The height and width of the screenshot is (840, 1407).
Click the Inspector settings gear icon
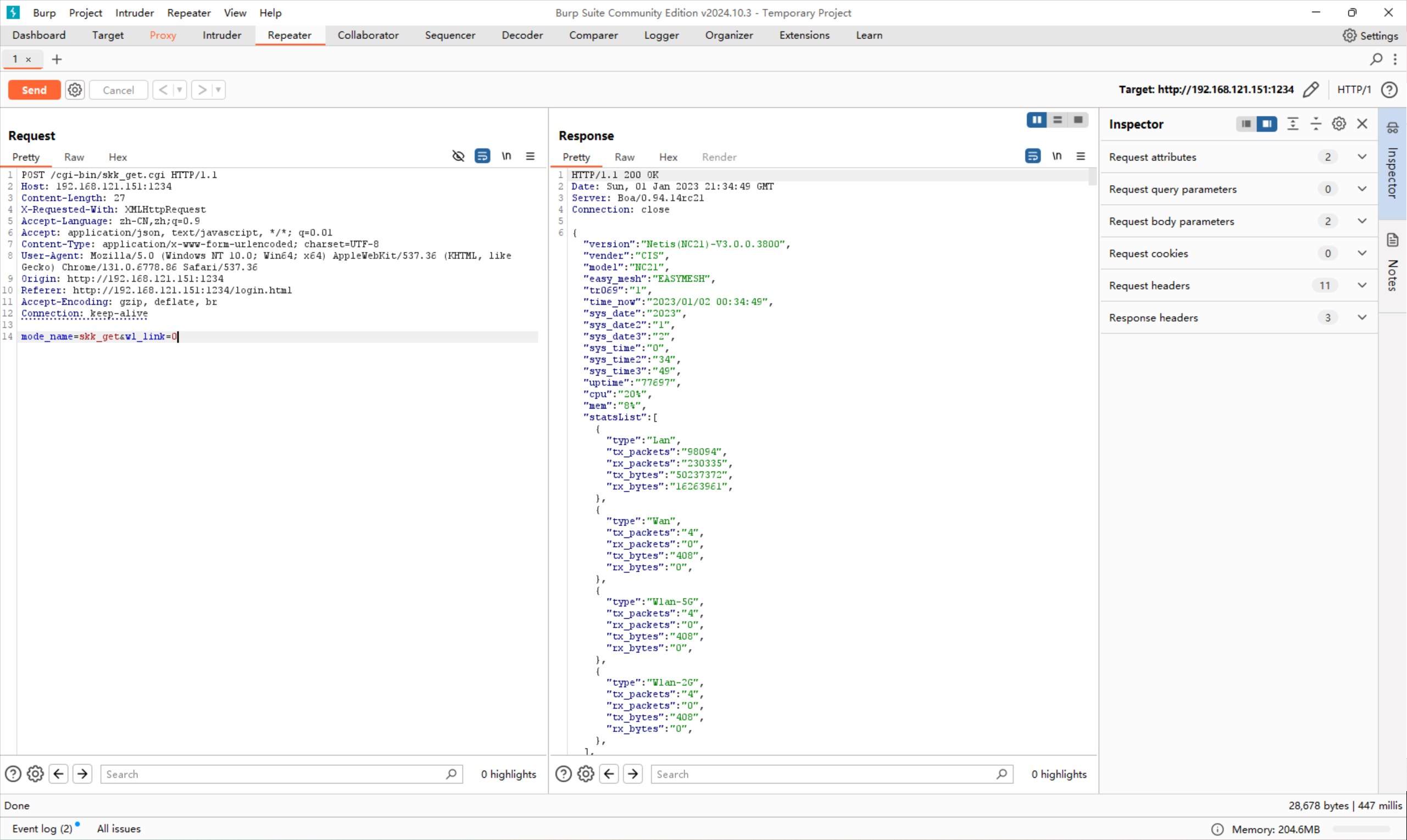click(x=1338, y=124)
